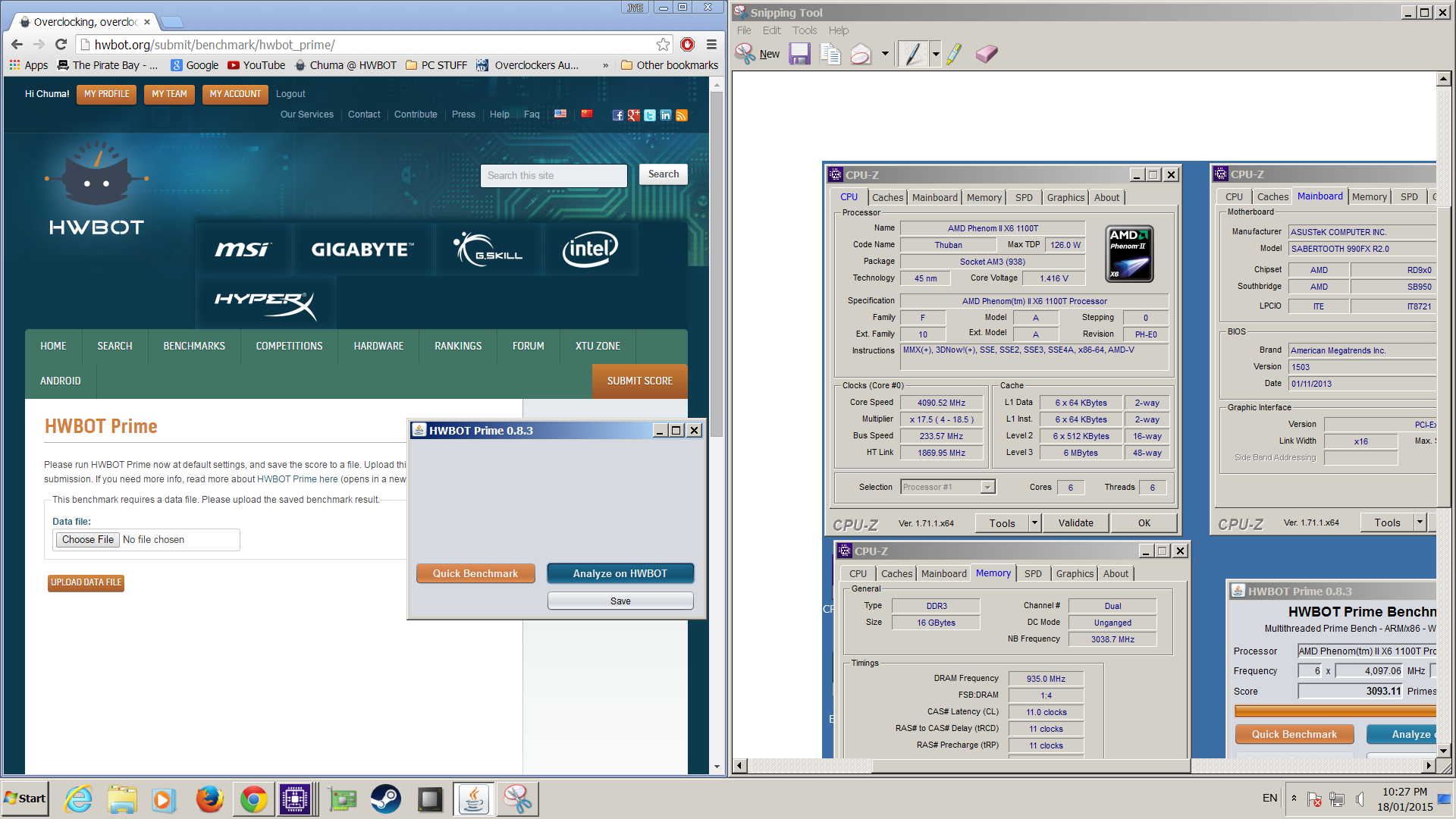This screenshot has height=819, width=1456.
Task: Copy the snip using the copy icon
Action: [830, 54]
